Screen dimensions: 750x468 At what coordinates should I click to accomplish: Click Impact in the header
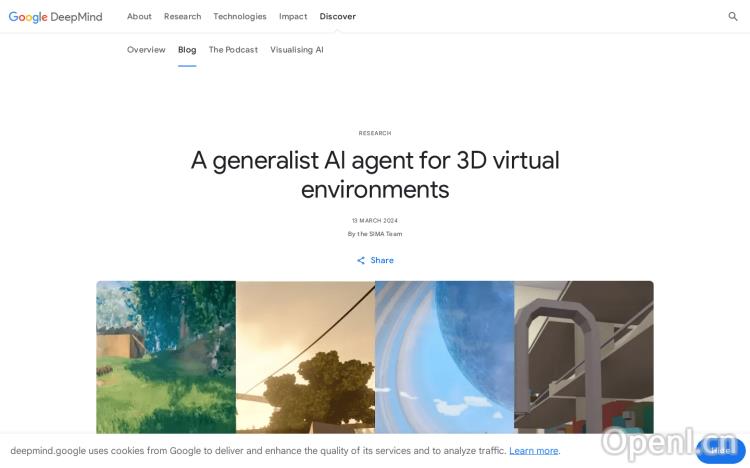coord(293,17)
